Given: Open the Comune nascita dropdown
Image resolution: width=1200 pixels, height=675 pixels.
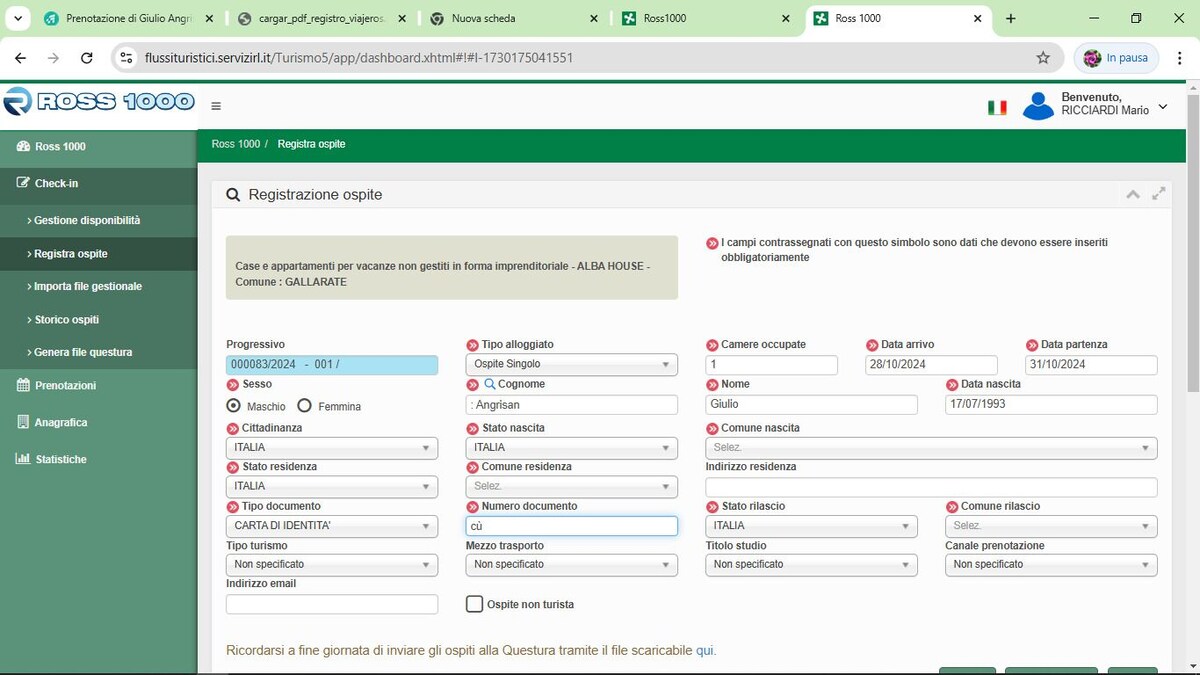Looking at the screenshot, I should [x=931, y=448].
